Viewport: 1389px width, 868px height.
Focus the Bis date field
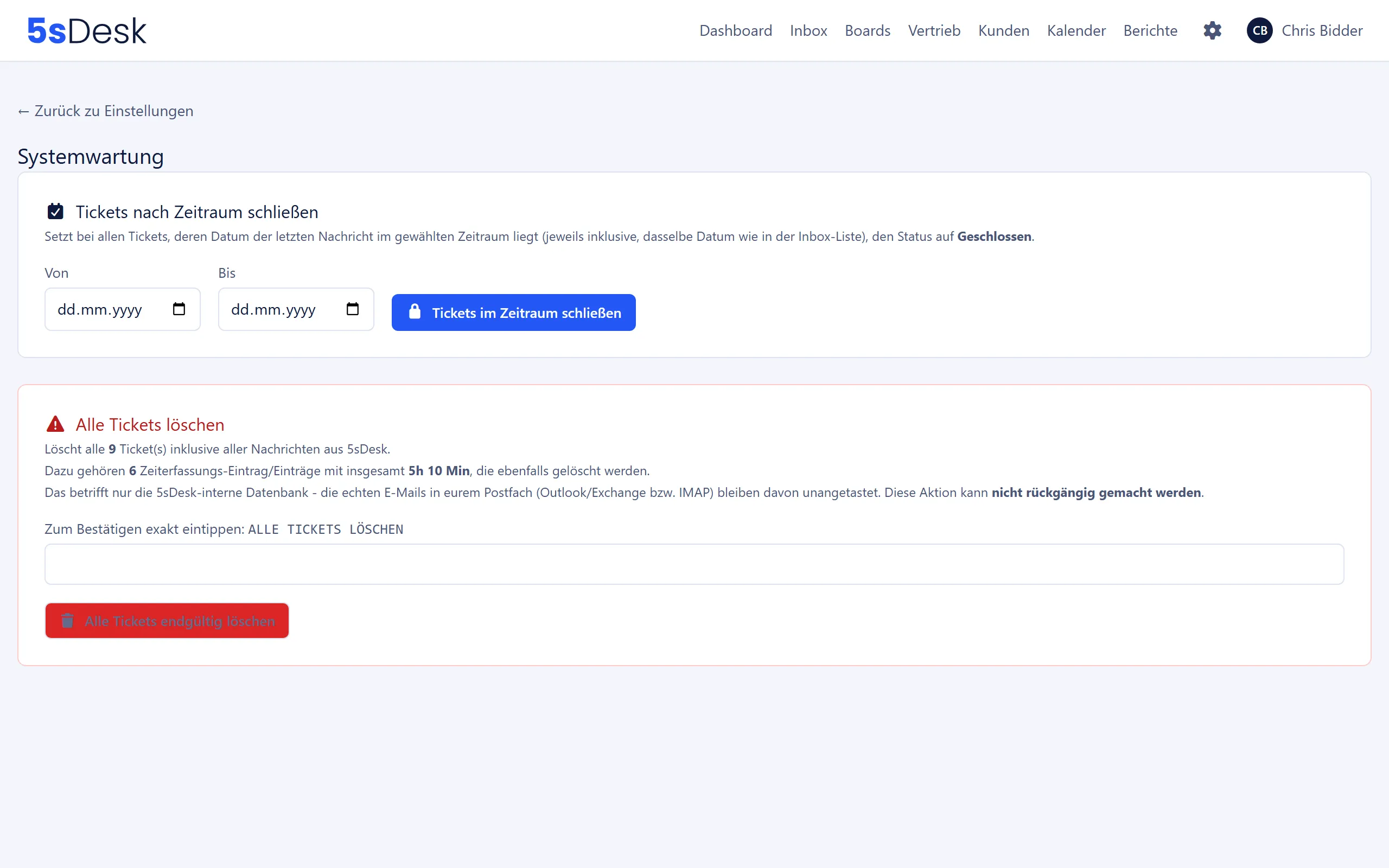(x=296, y=309)
